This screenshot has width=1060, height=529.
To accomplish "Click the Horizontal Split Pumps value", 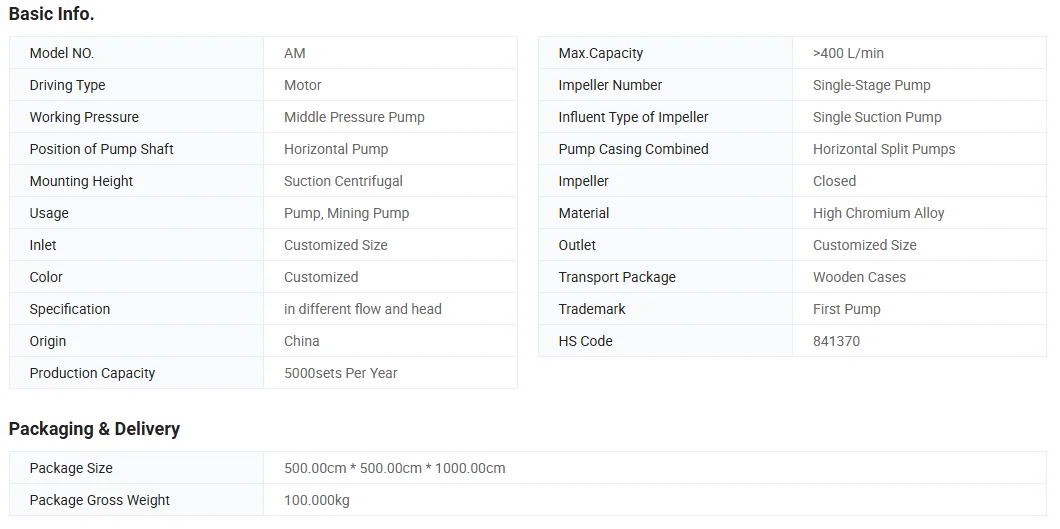I will [884, 149].
